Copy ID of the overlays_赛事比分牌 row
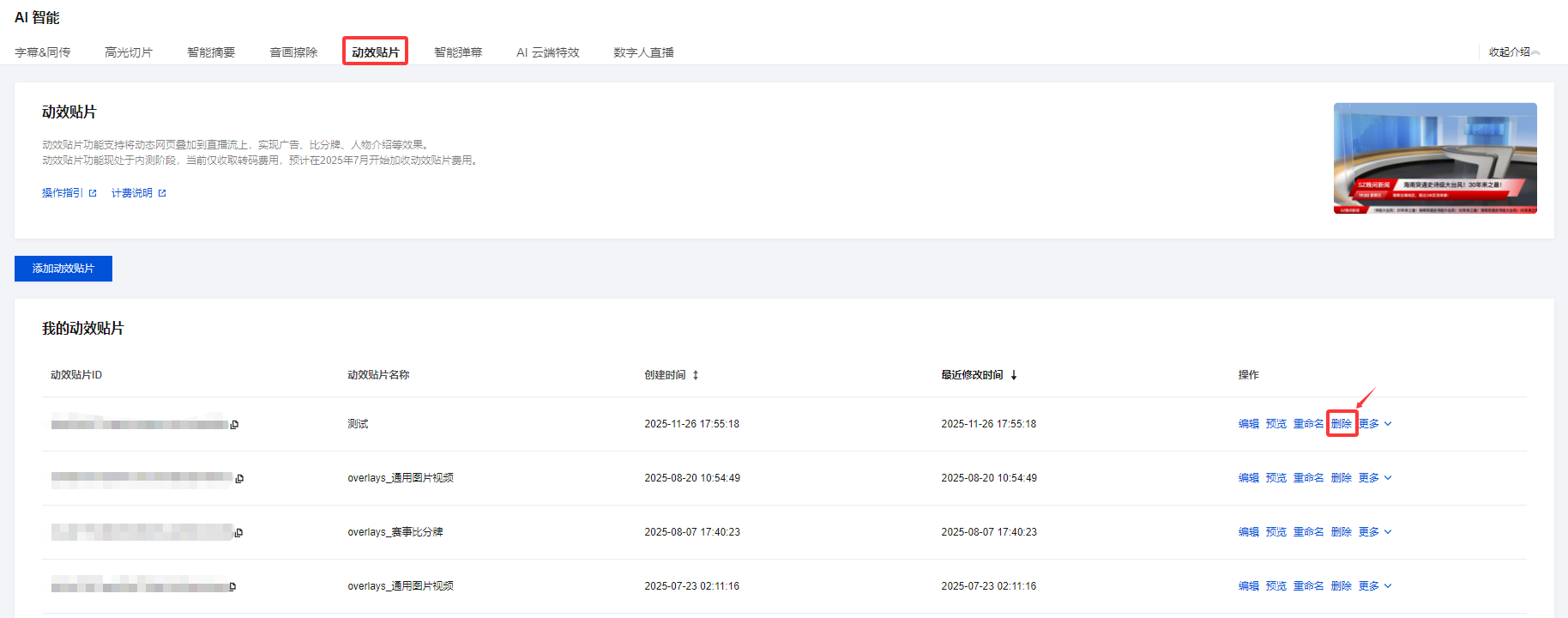1568x618 pixels. pyautogui.click(x=238, y=533)
